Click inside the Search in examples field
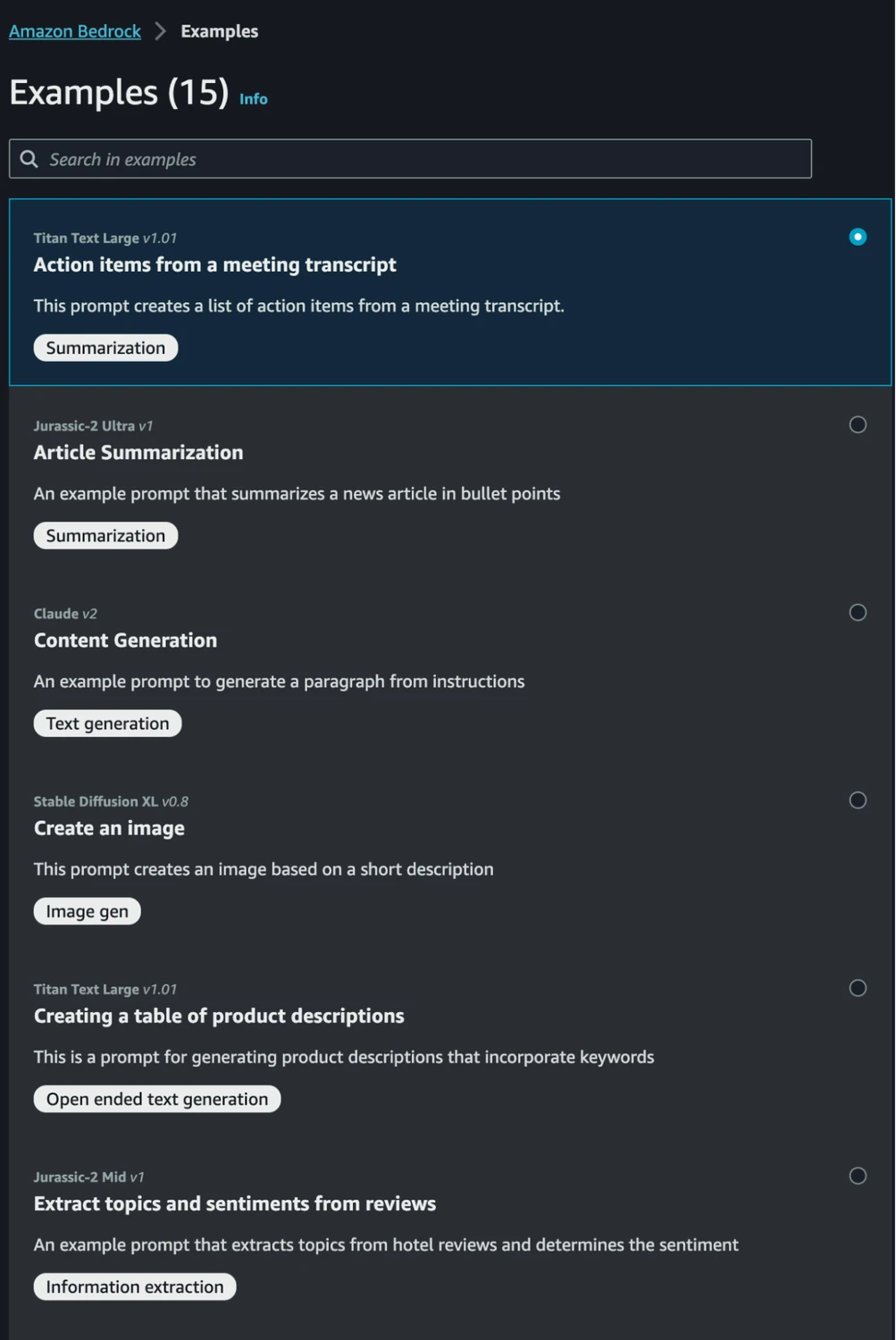The image size is (896, 1340). click(268, 158)
